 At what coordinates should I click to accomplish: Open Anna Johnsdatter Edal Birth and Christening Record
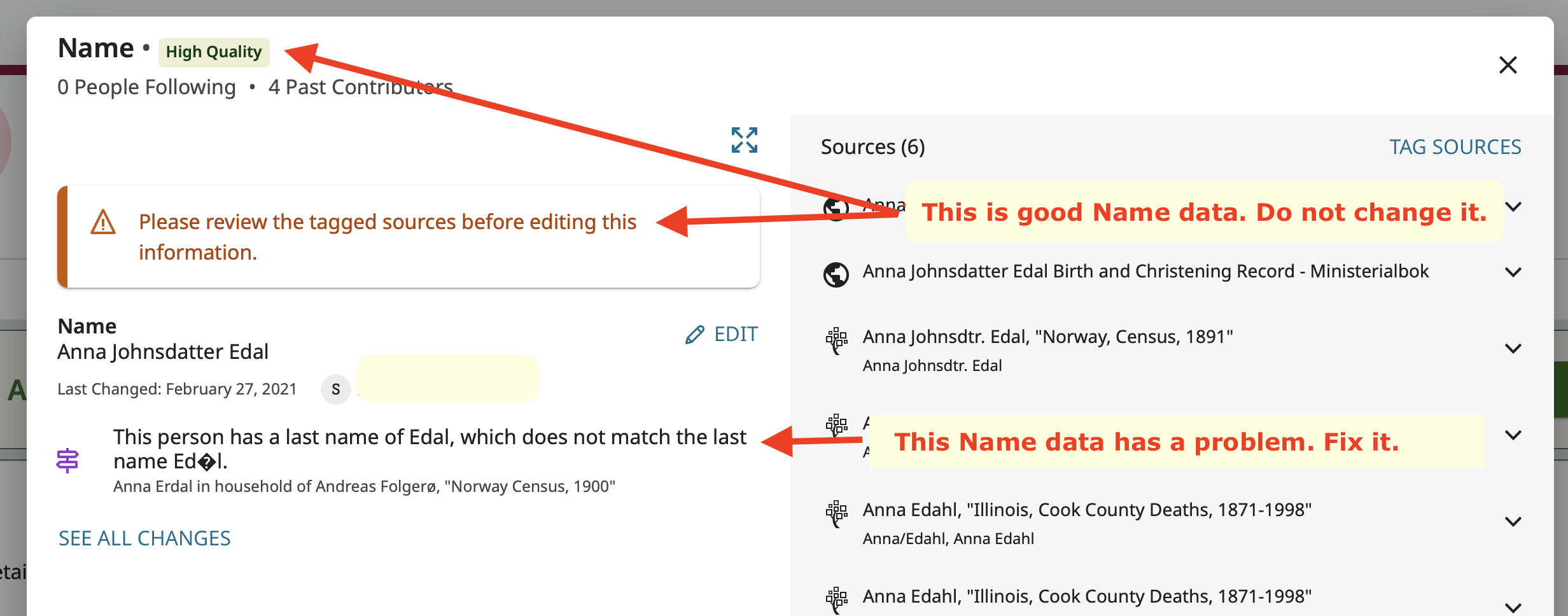(1145, 272)
